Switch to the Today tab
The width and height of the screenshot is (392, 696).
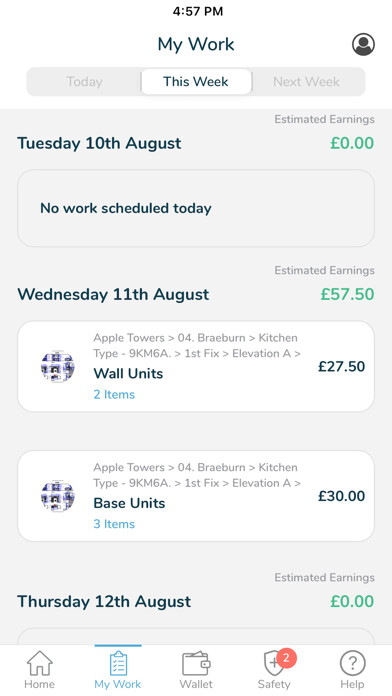pyautogui.click(x=84, y=82)
